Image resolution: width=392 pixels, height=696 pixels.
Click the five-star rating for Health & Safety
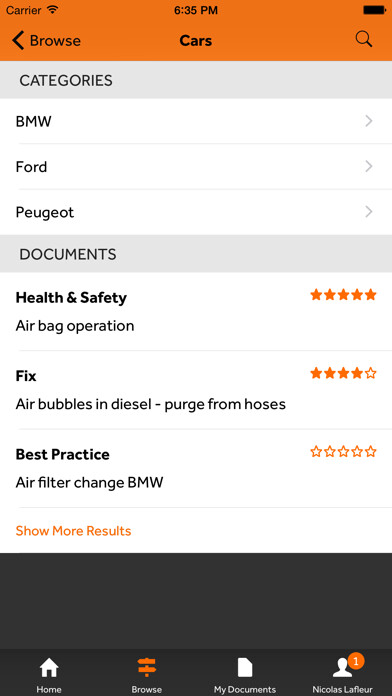tap(343, 295)
